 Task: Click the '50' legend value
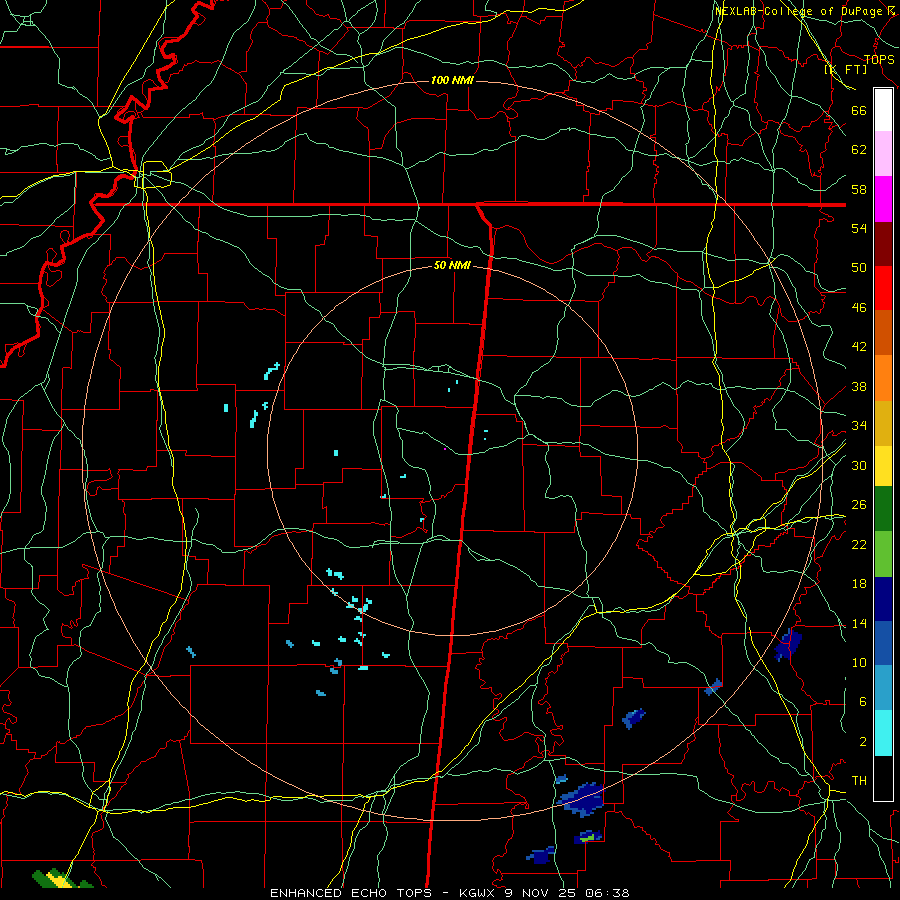pos(859,267)
